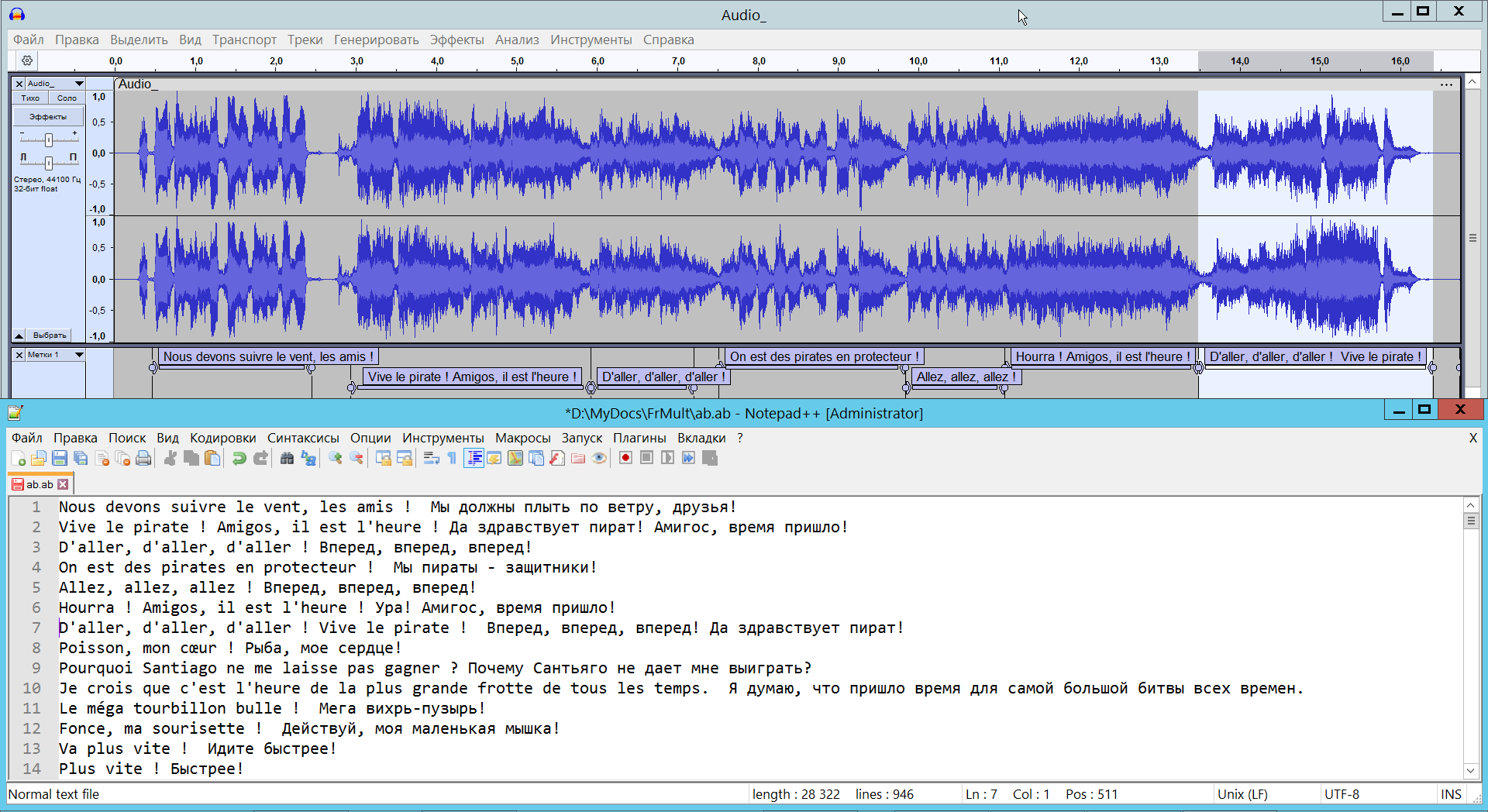Viewport: 1488px width, 812px height.
Task: Open timeline options gear icon
Action: [27, 60]
